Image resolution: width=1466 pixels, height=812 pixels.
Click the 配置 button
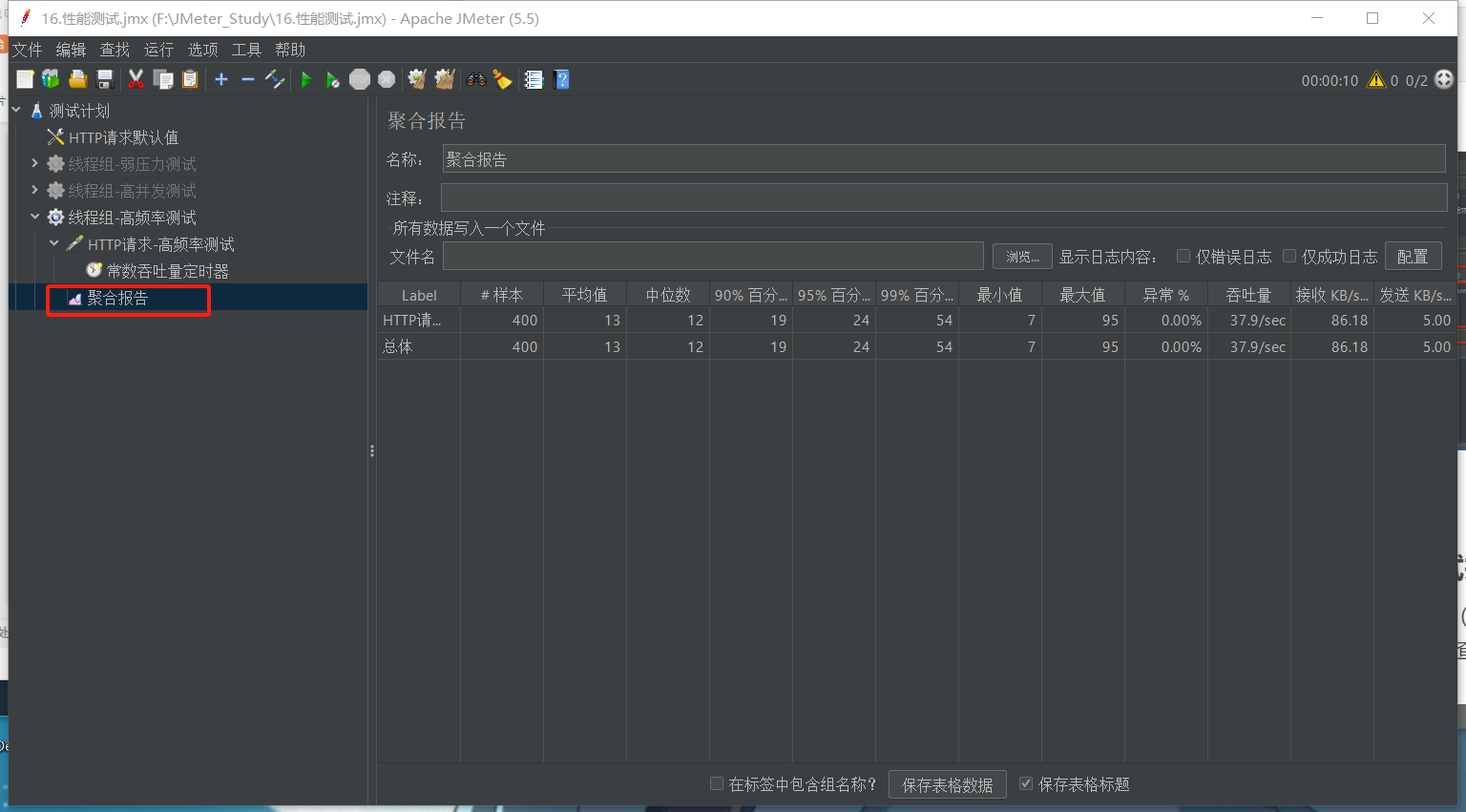click(x=1413, y=257)
